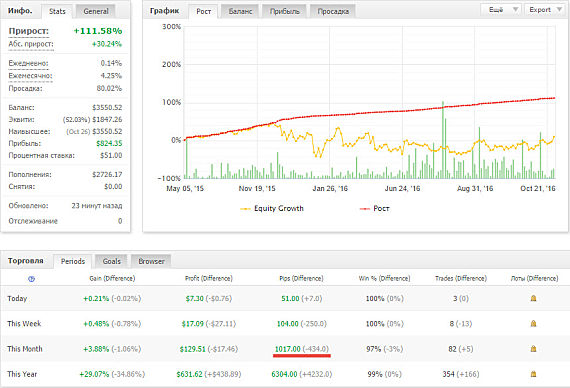
Task: Select the Баланс chart tab
Action: 240,11
